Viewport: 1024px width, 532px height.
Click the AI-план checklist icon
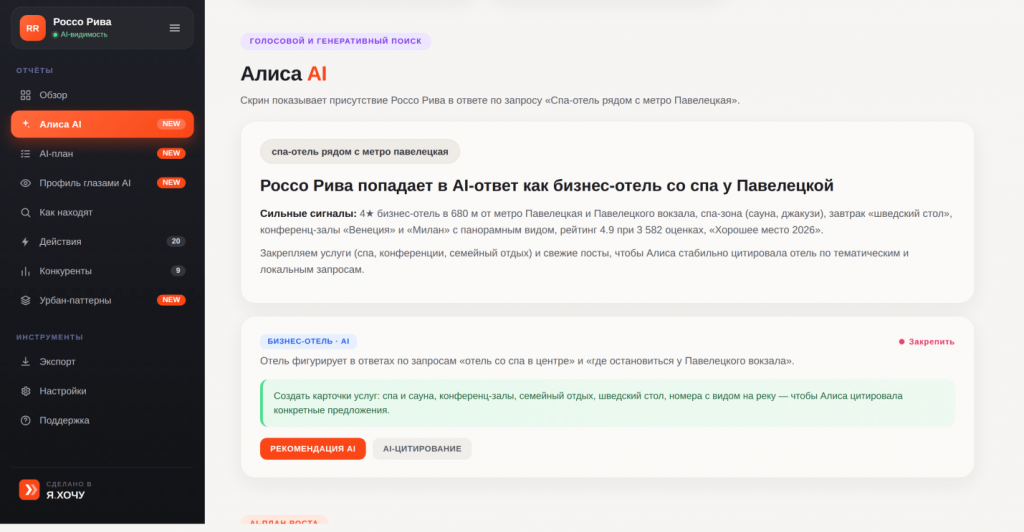pyautogui.click(x=25, y=154)
